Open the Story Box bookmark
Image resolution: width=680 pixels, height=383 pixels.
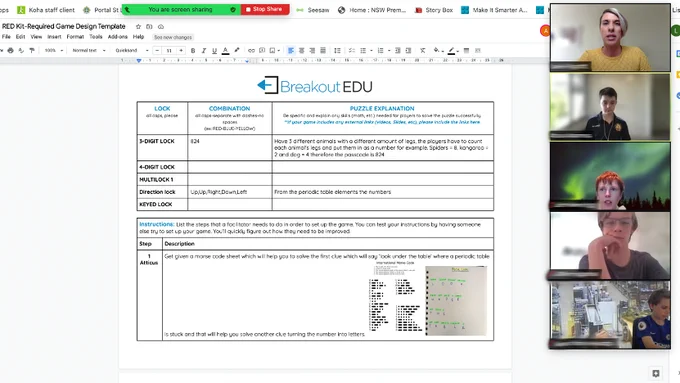tap(434, 10)
